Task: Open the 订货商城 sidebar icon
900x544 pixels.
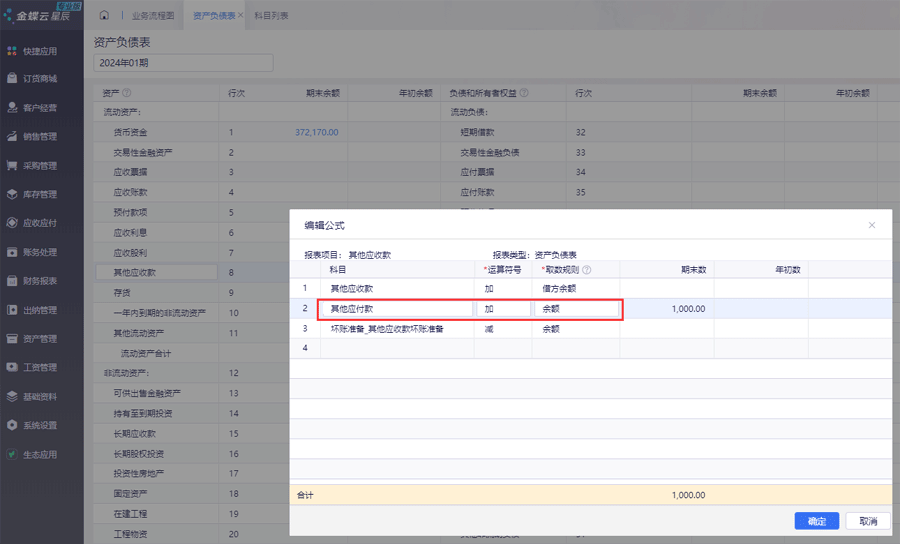Action: click(12, 78)
